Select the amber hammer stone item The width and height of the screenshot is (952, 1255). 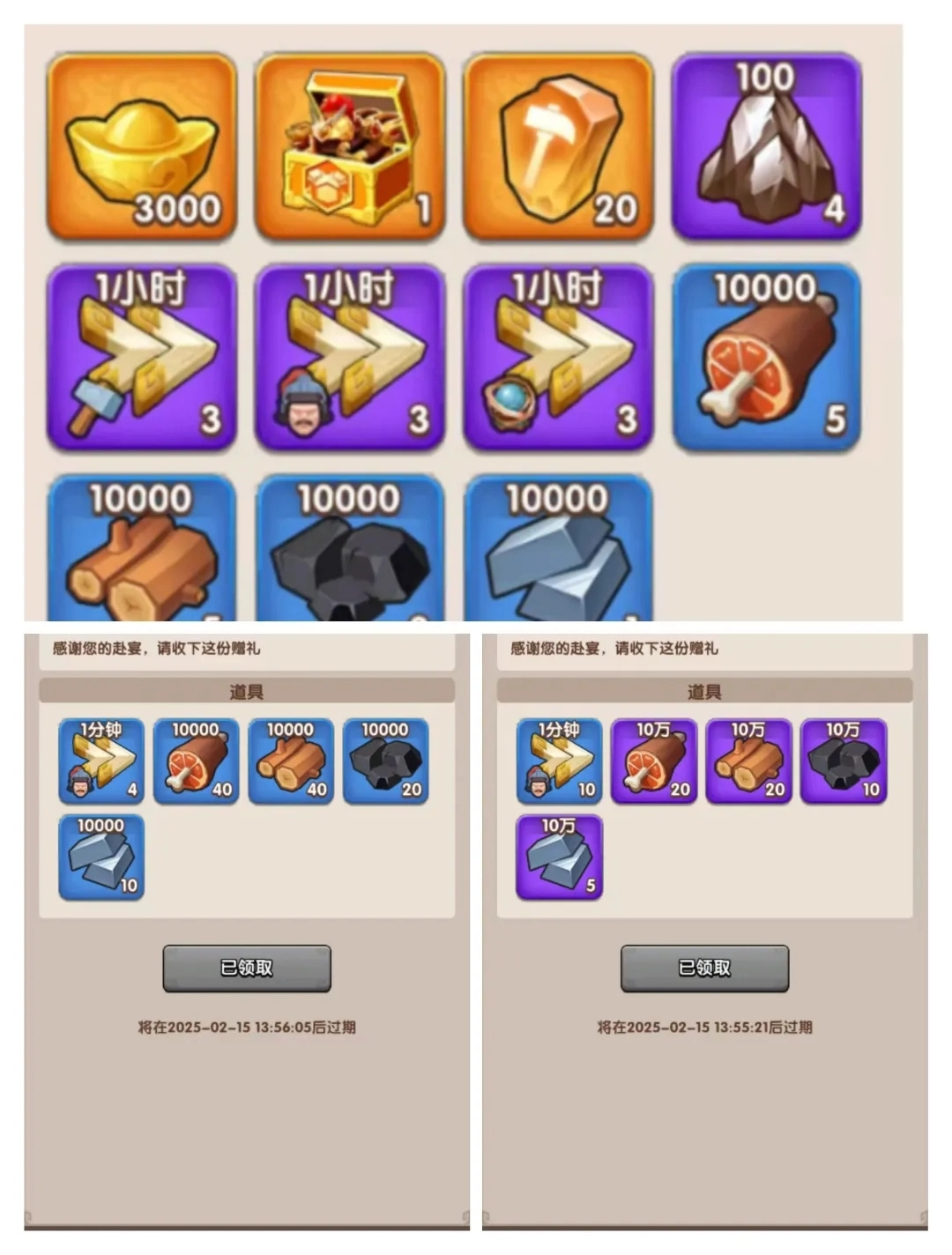coord(558,146)
